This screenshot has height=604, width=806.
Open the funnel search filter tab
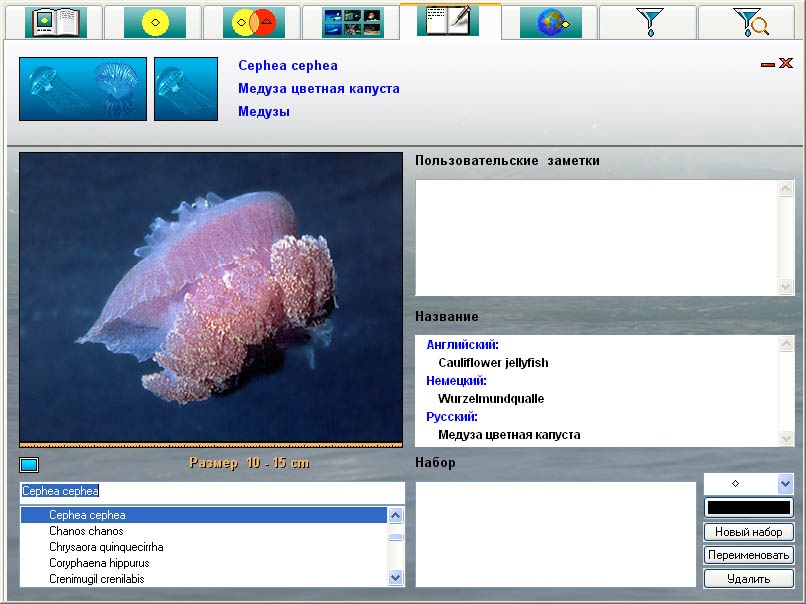(750, 22)
